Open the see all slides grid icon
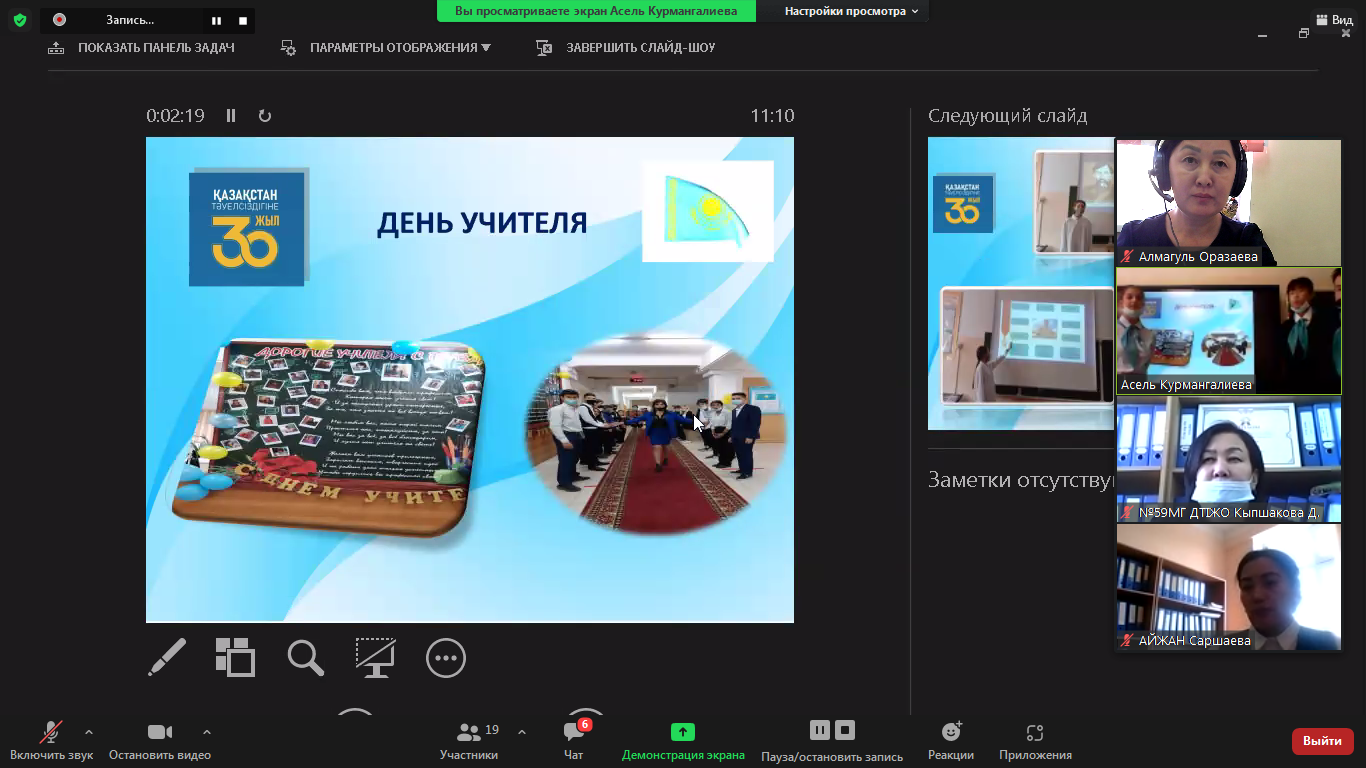Viewport: 1366px width, 768px height. pyautogui.click(x=236, y=658)
